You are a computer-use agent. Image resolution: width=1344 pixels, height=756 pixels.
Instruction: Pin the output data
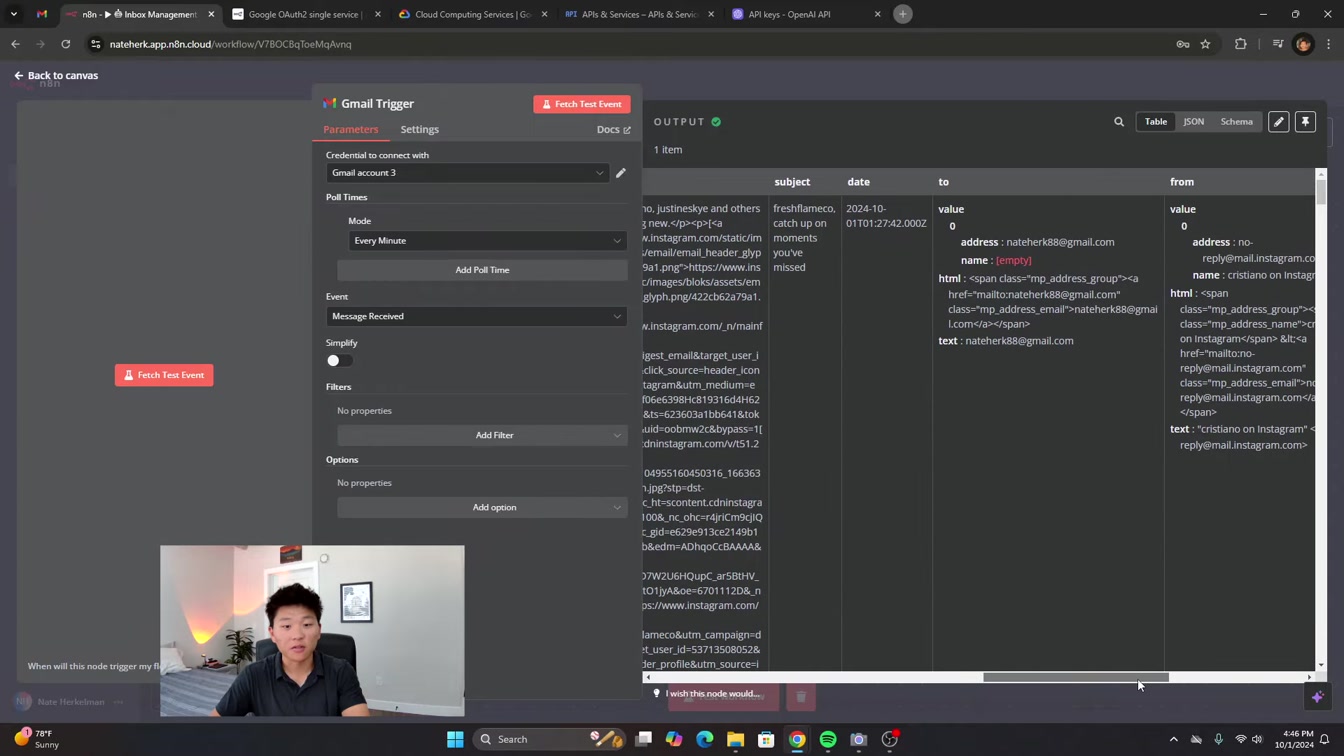[1305, 122]
